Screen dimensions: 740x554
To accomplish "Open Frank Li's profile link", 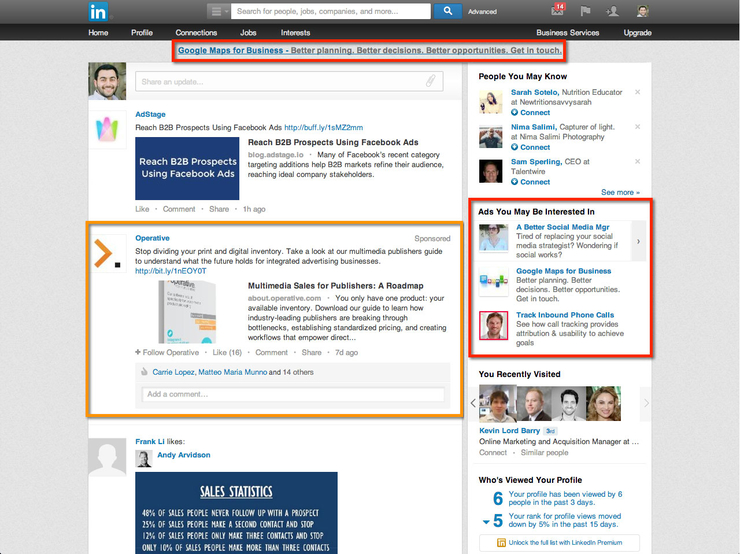I will point(150,442).
